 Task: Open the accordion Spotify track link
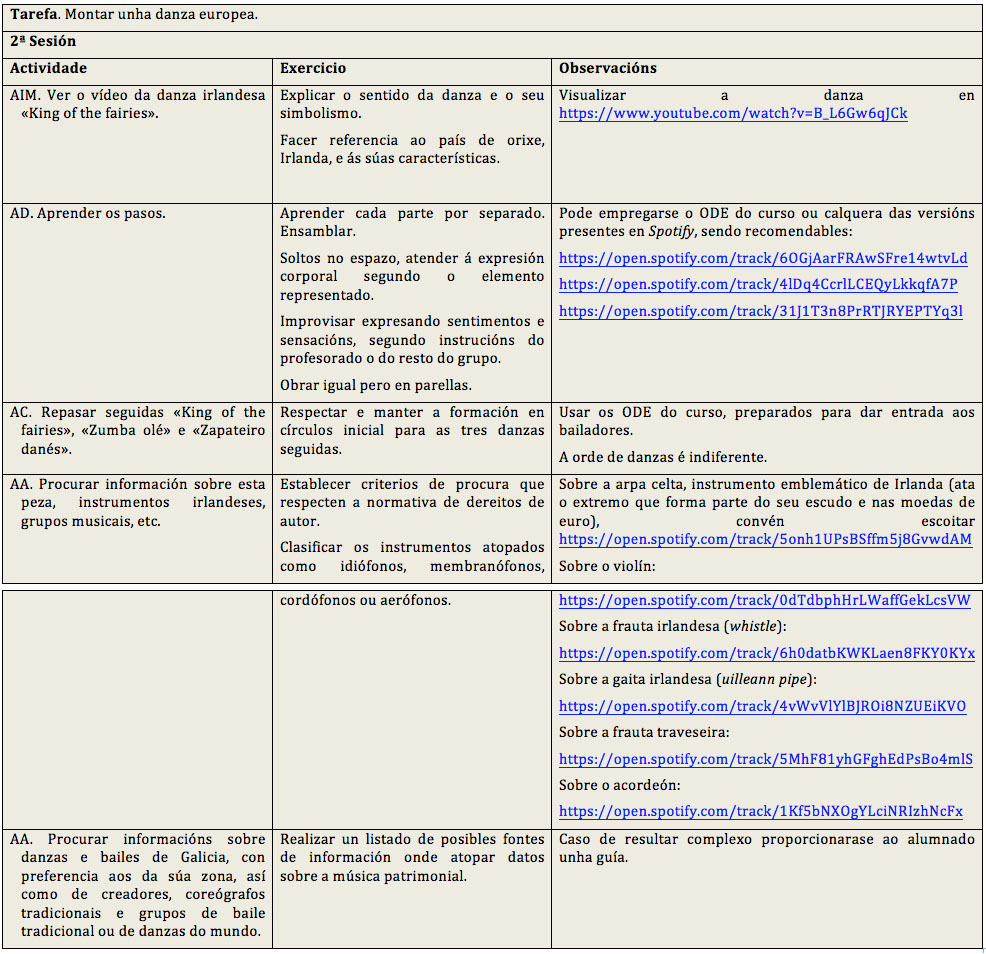(761, 812)
